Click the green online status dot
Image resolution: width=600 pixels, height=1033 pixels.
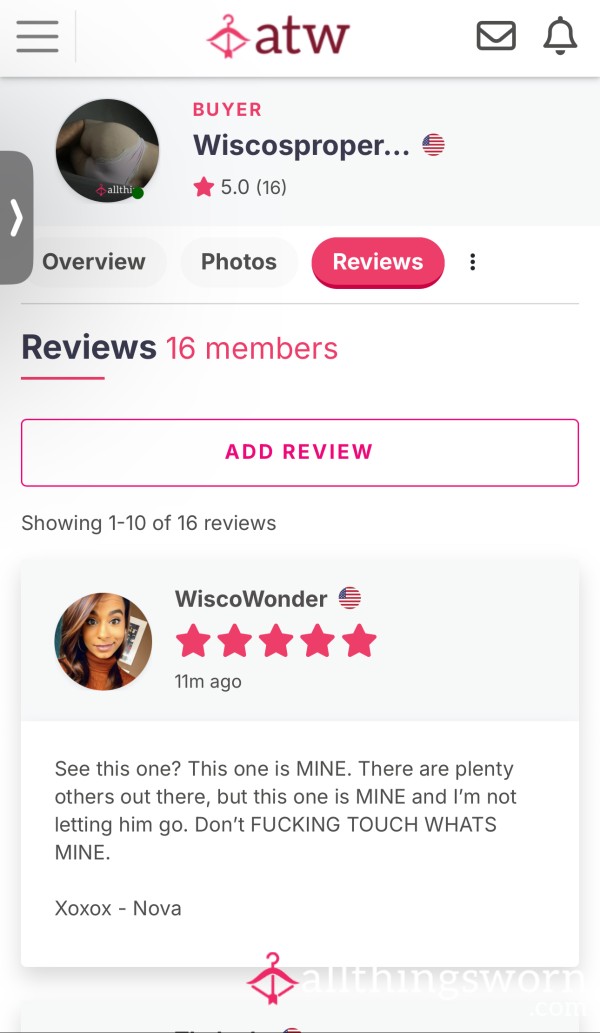(x=138, y=193)
